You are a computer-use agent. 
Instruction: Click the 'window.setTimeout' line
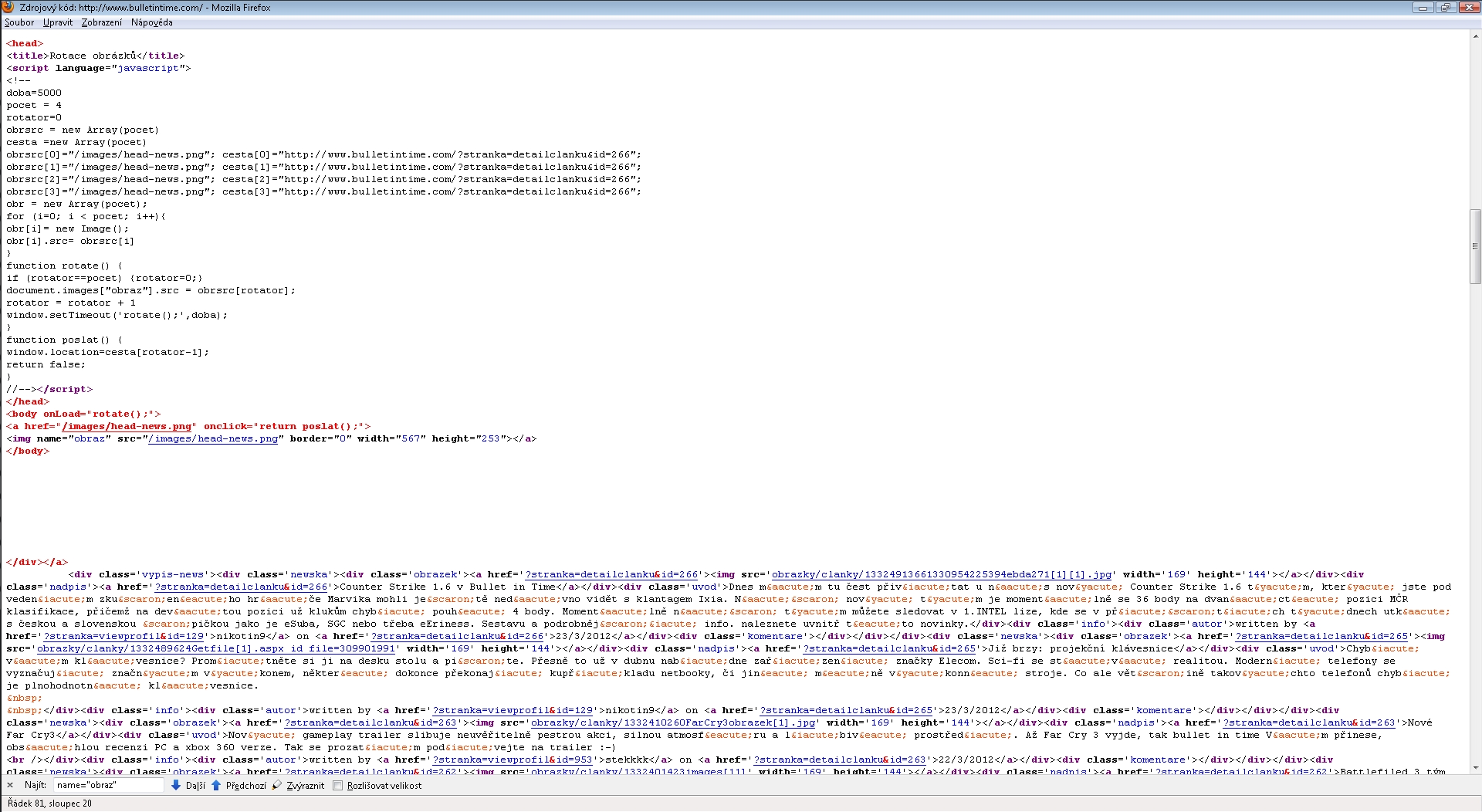pyautogui.click(x=117, y=315)
